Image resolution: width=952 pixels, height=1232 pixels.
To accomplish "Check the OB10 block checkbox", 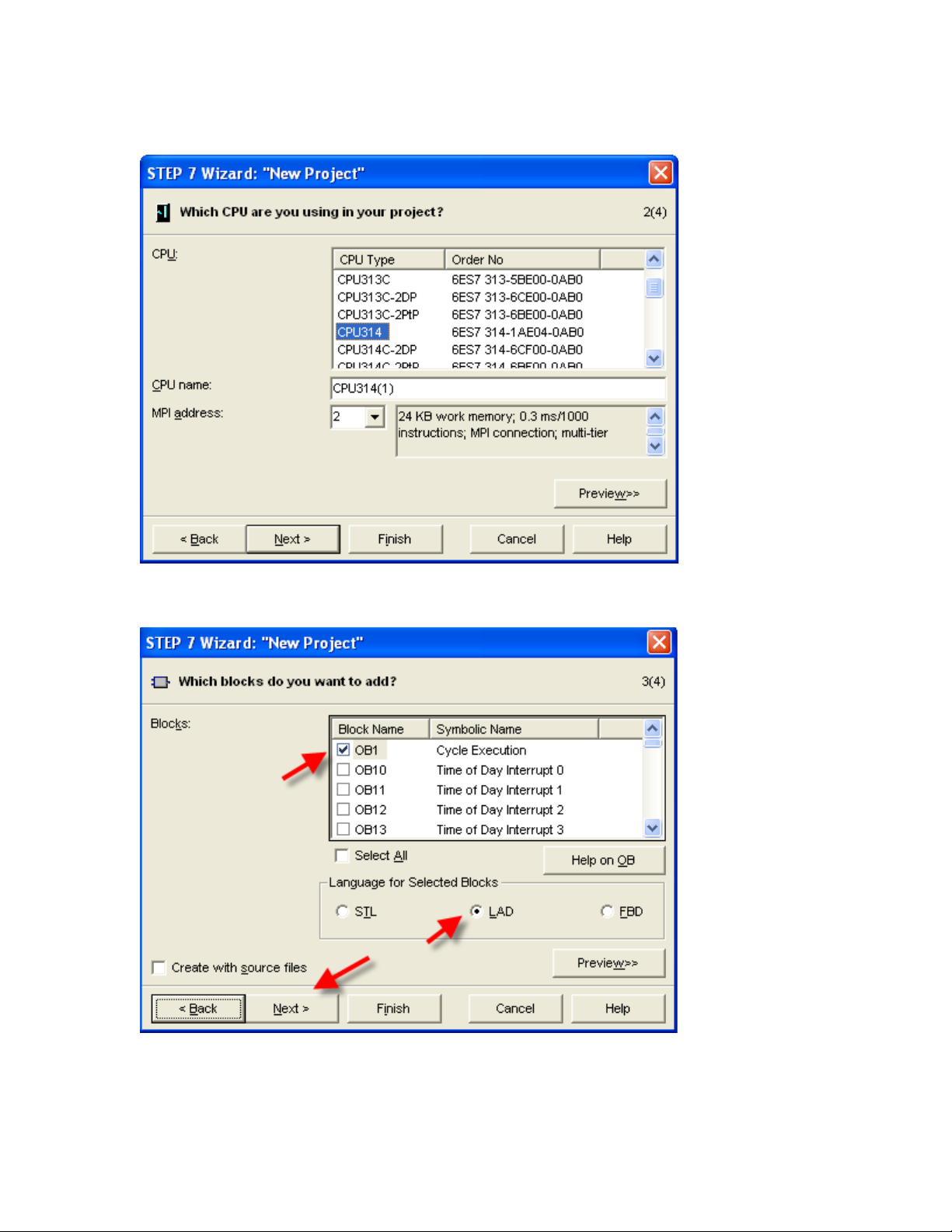I will point(343,770).
